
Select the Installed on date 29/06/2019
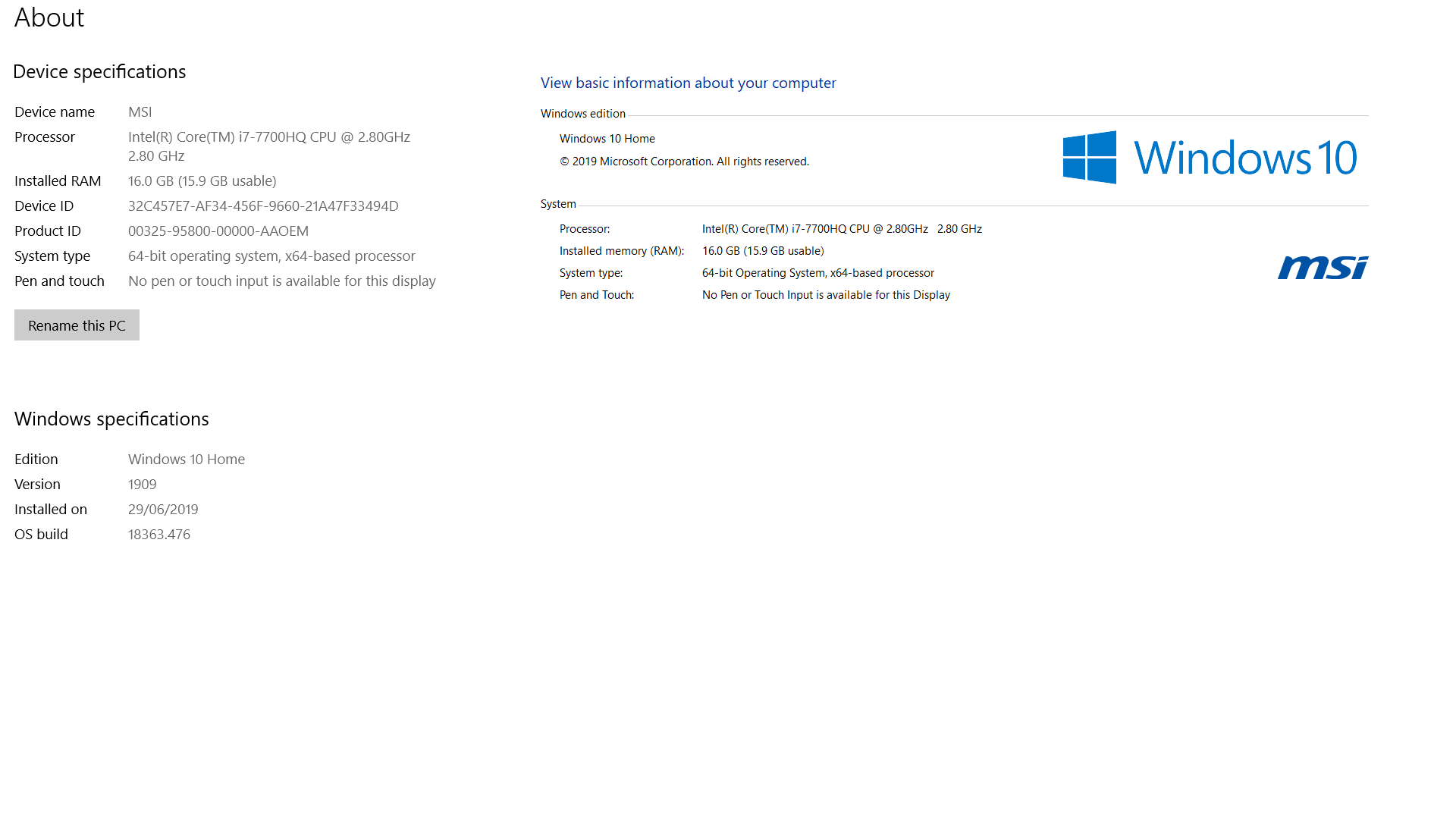tap(163, 509)
